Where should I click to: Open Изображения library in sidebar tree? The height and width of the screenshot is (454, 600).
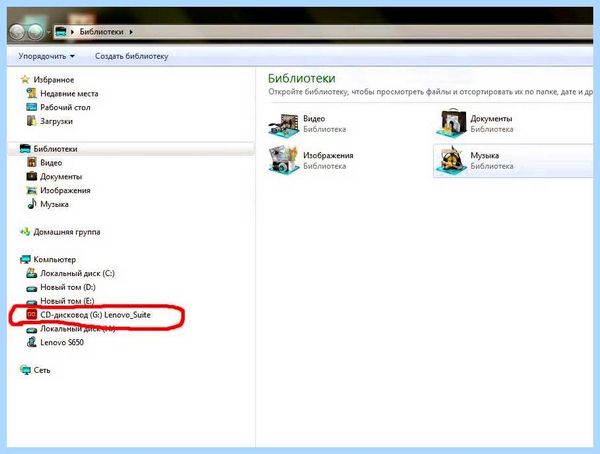pos(65,190)
